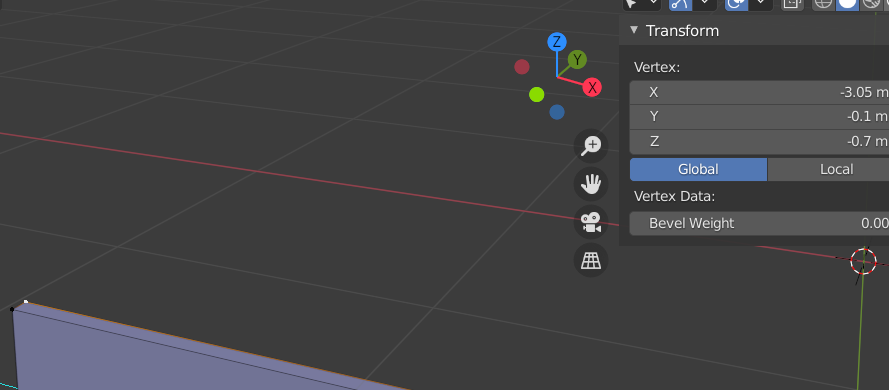Toggle the viewport overlays button
This screenshot has width=889, height=390.
click(736, 4)
